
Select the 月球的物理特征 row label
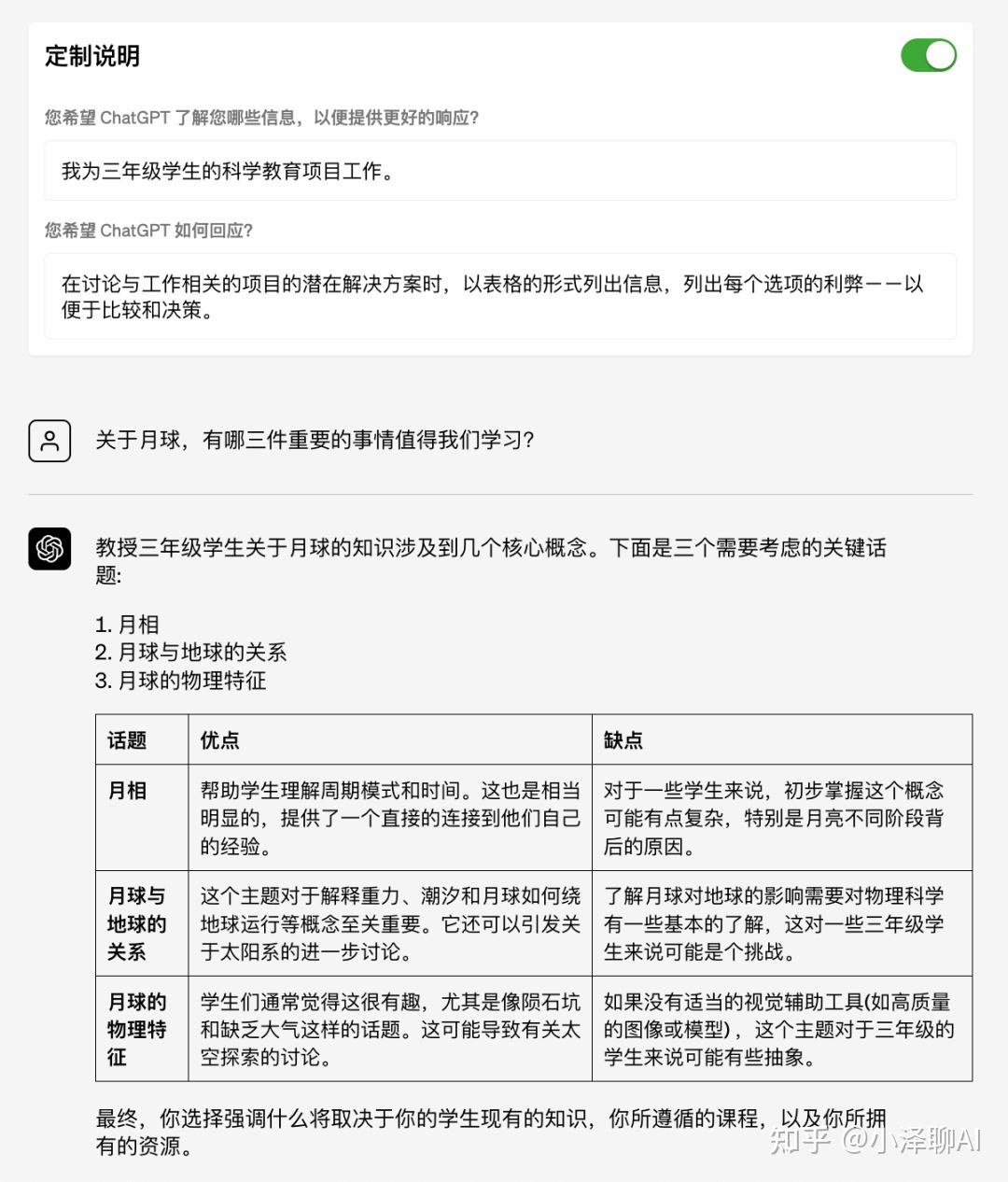[x=136, y=1030]
